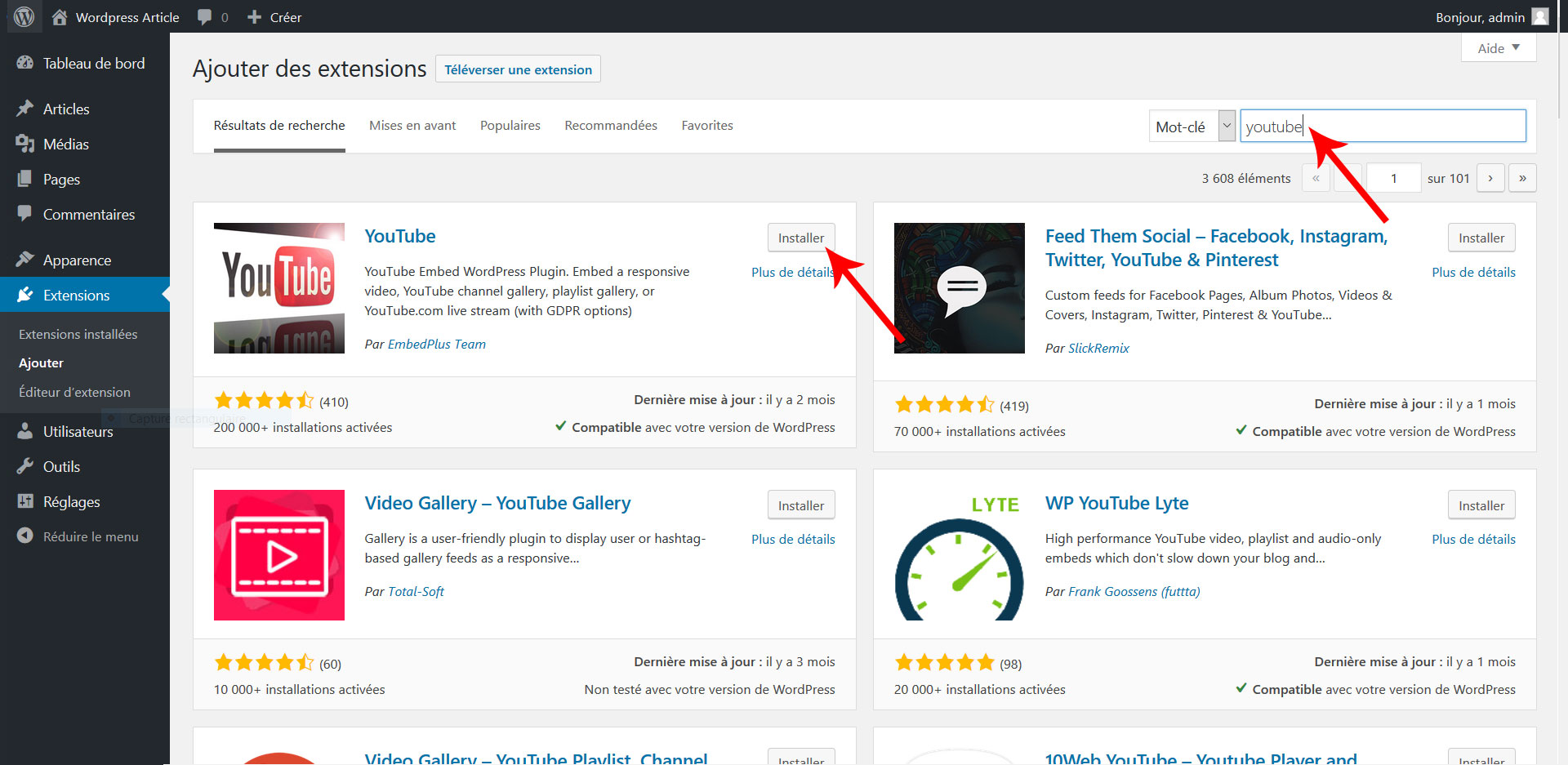Switch to Mises en avant tab
The width and height of the screenshot is (1568, 765).
tap(412, 126)
